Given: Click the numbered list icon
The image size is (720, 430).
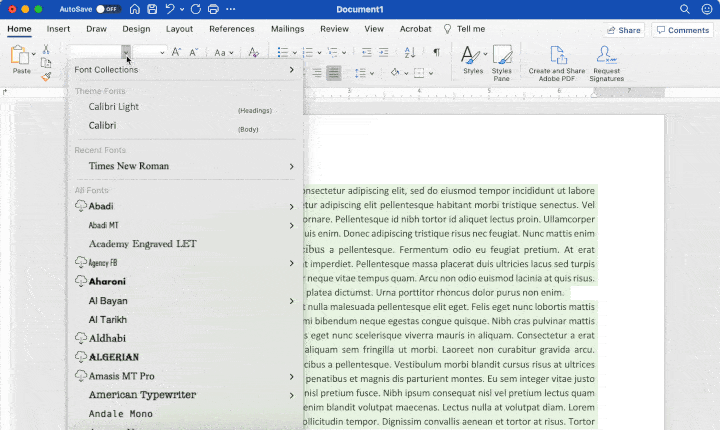Looking at the screenshot, I should pos(308,52).
